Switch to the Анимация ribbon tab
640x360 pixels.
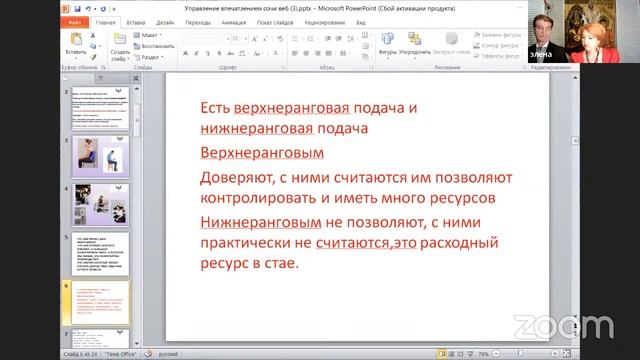[x=233, y=22]
